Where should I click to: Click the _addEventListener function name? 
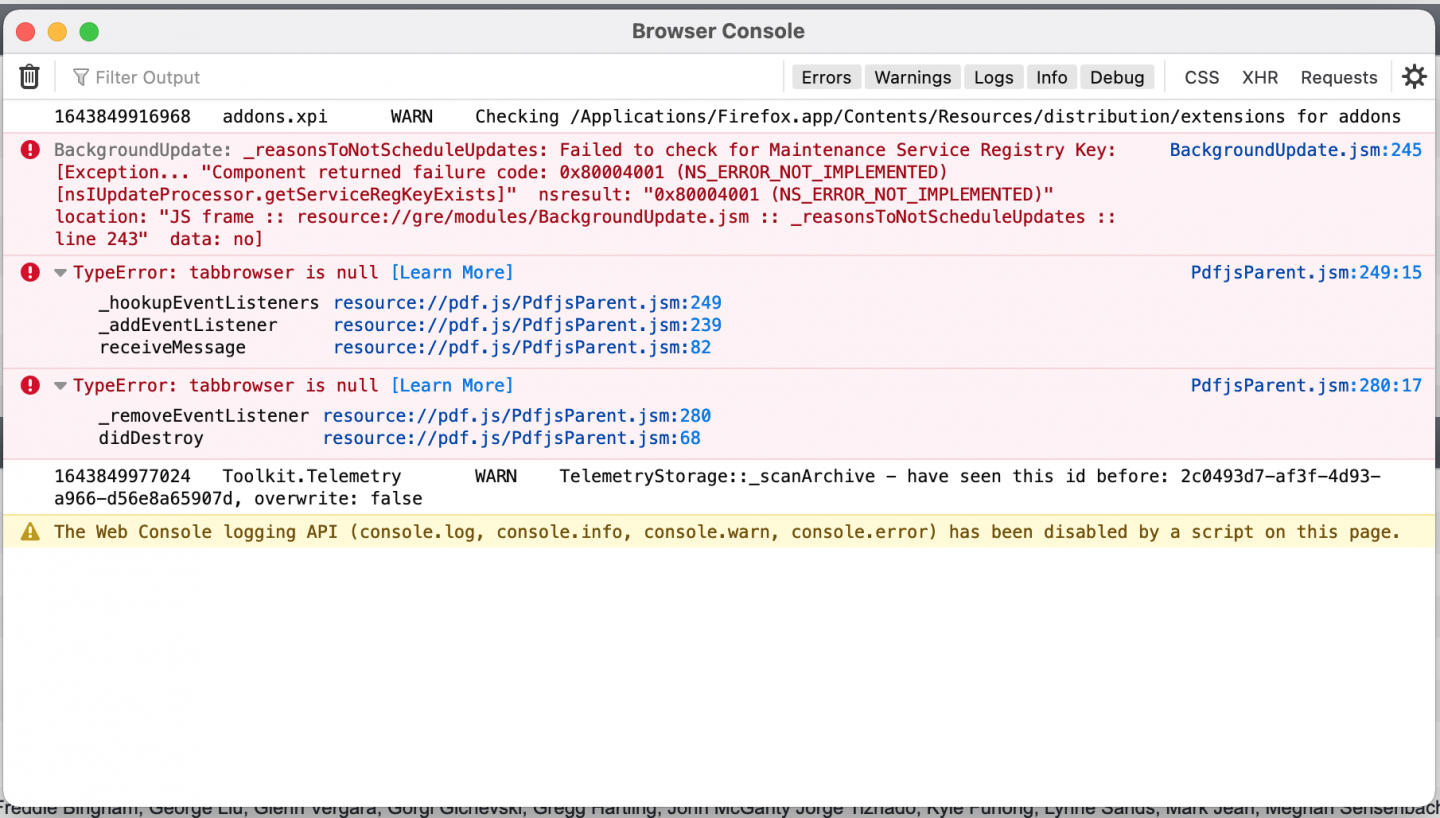[x=188, y=325]
